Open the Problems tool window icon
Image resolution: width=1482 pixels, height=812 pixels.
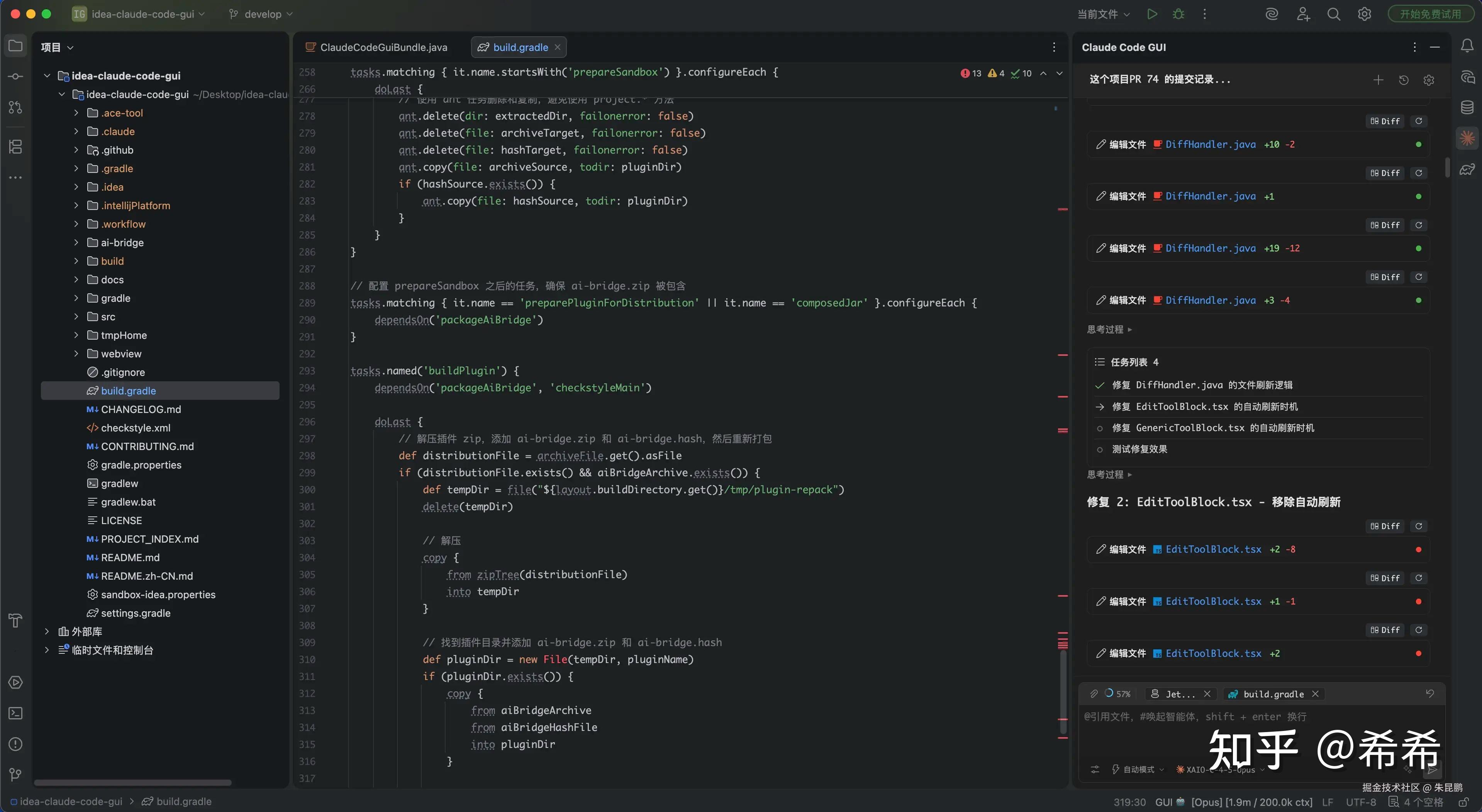tap(15, 744)
